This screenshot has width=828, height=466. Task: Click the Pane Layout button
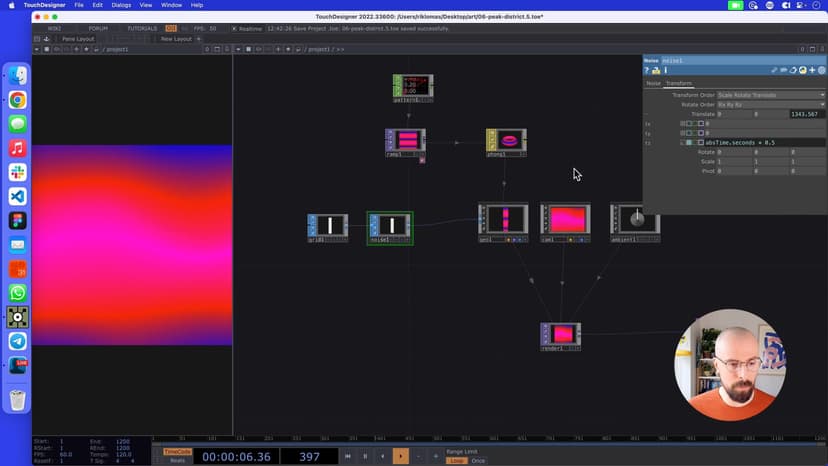click(x=77, y=39)
